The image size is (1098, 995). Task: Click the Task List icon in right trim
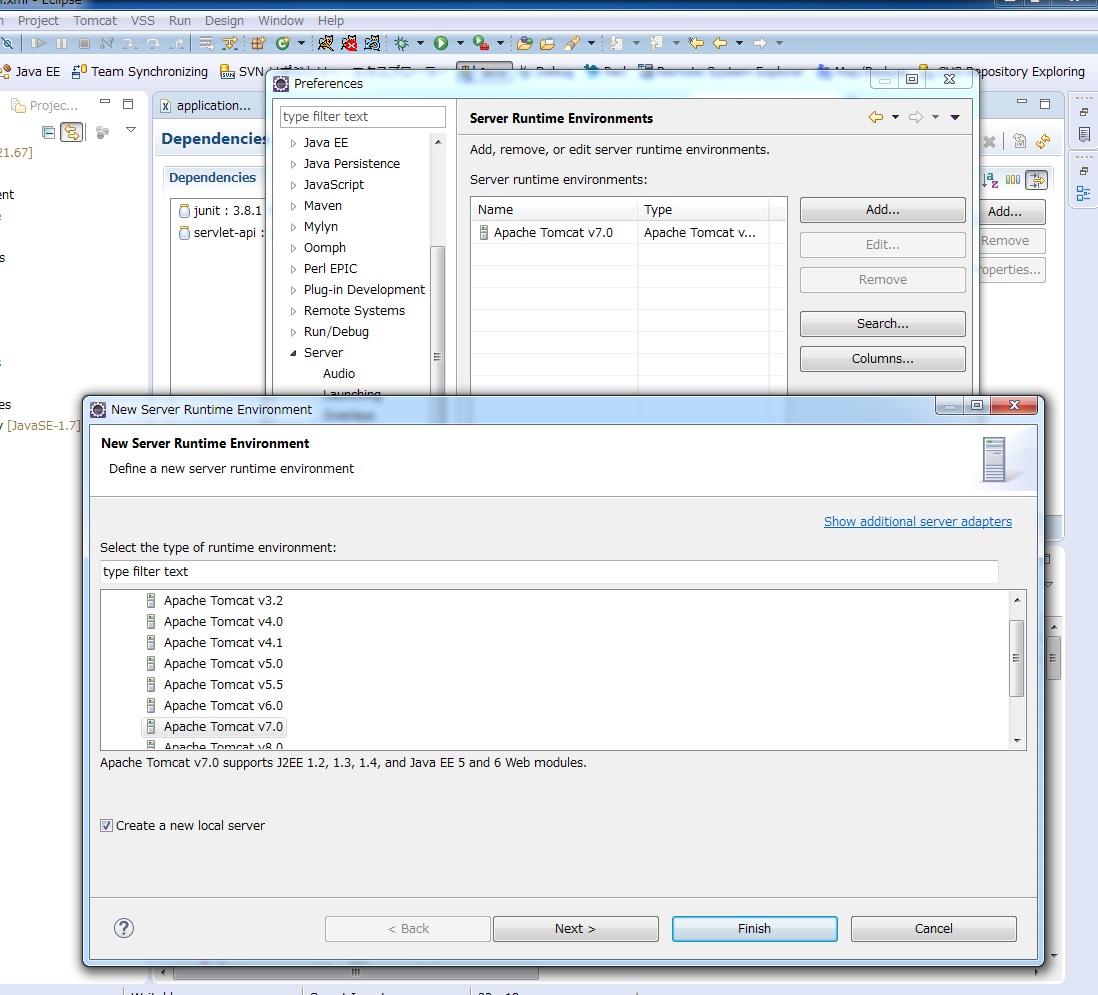pyautogui.click(x=1084, y=134)
